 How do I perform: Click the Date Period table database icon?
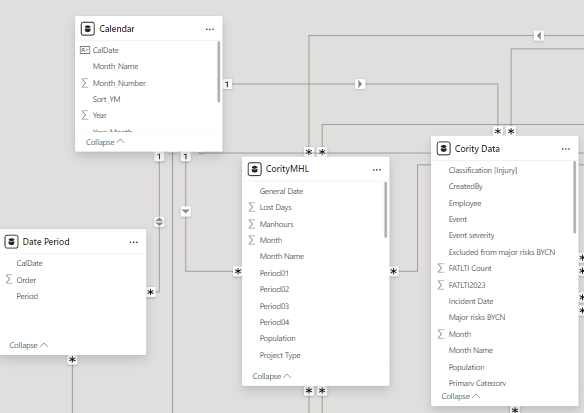(11, 242)
